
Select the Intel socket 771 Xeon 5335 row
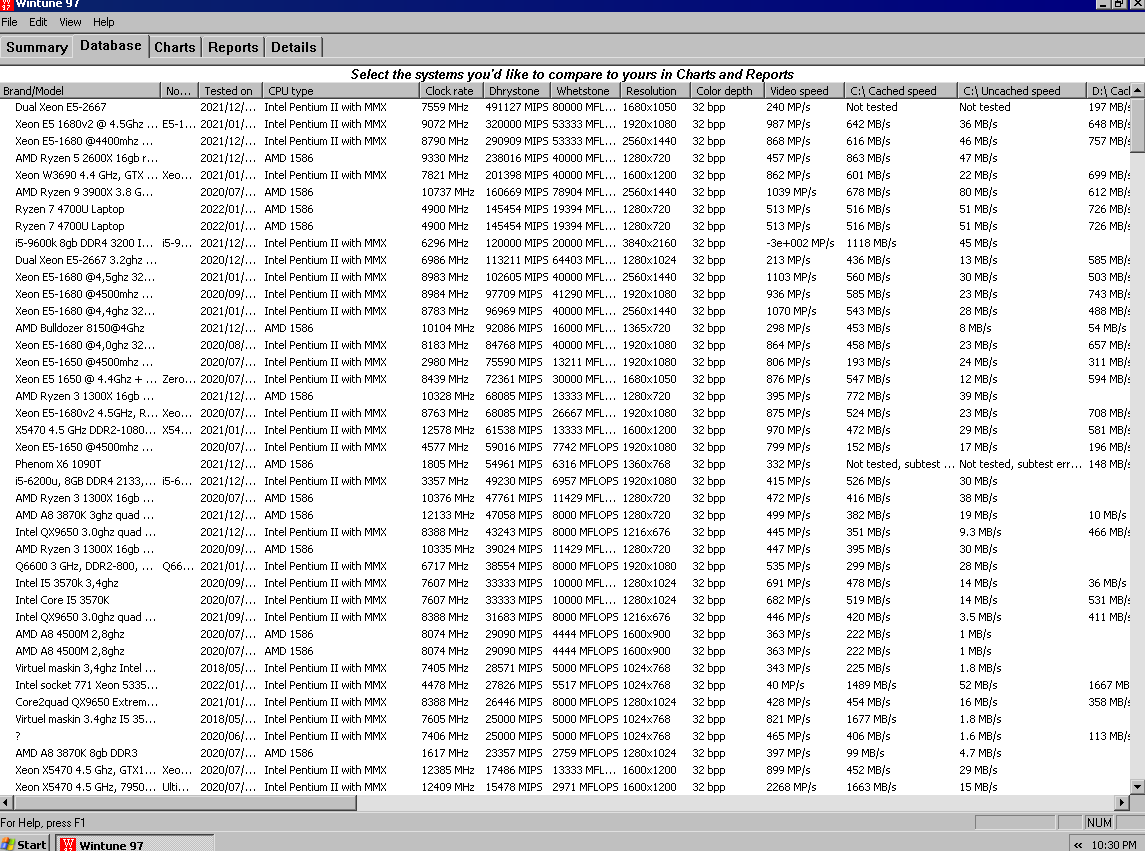565,685
